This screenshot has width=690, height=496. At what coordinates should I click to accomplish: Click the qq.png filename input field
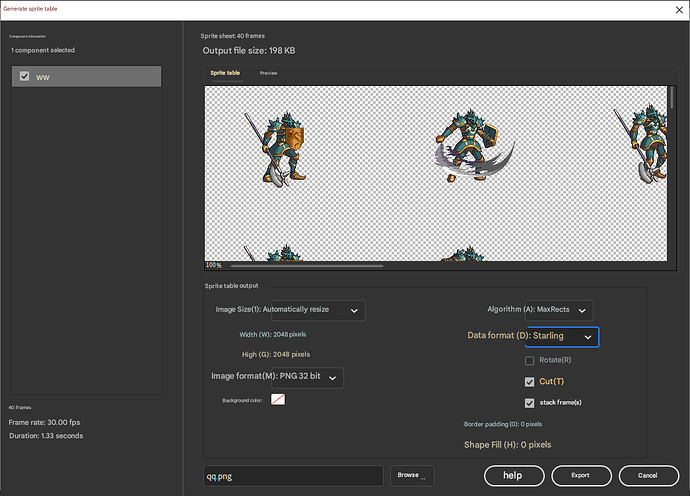click(293, 476)
